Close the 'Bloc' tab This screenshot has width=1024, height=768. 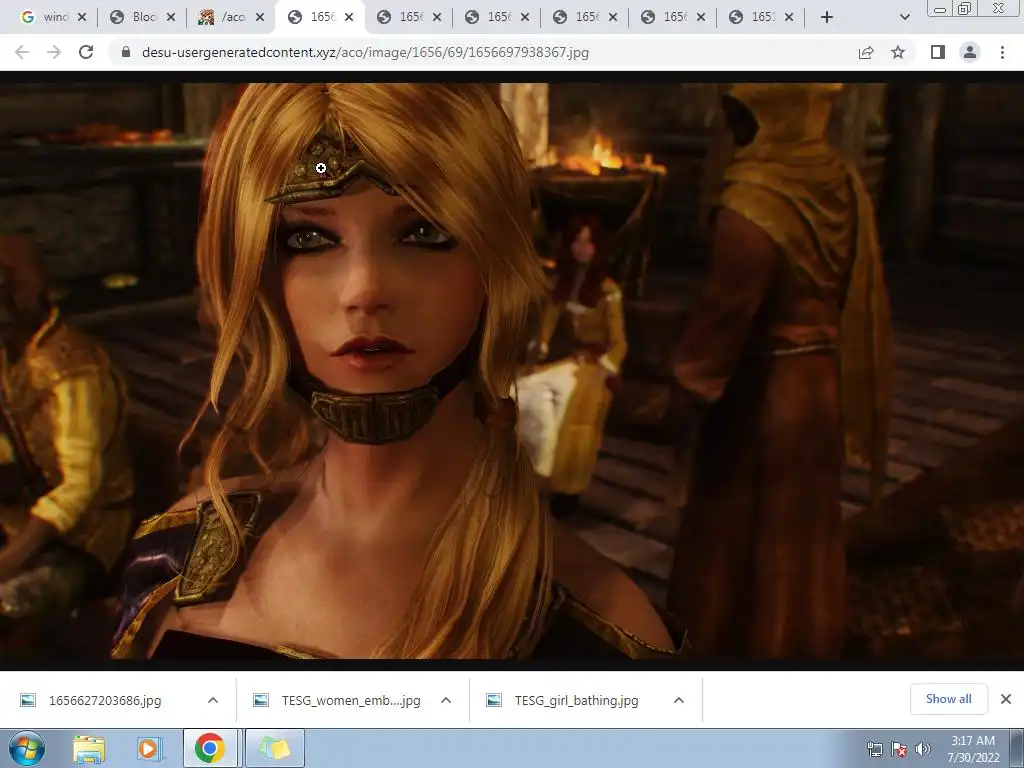click(x=171, y=18)
